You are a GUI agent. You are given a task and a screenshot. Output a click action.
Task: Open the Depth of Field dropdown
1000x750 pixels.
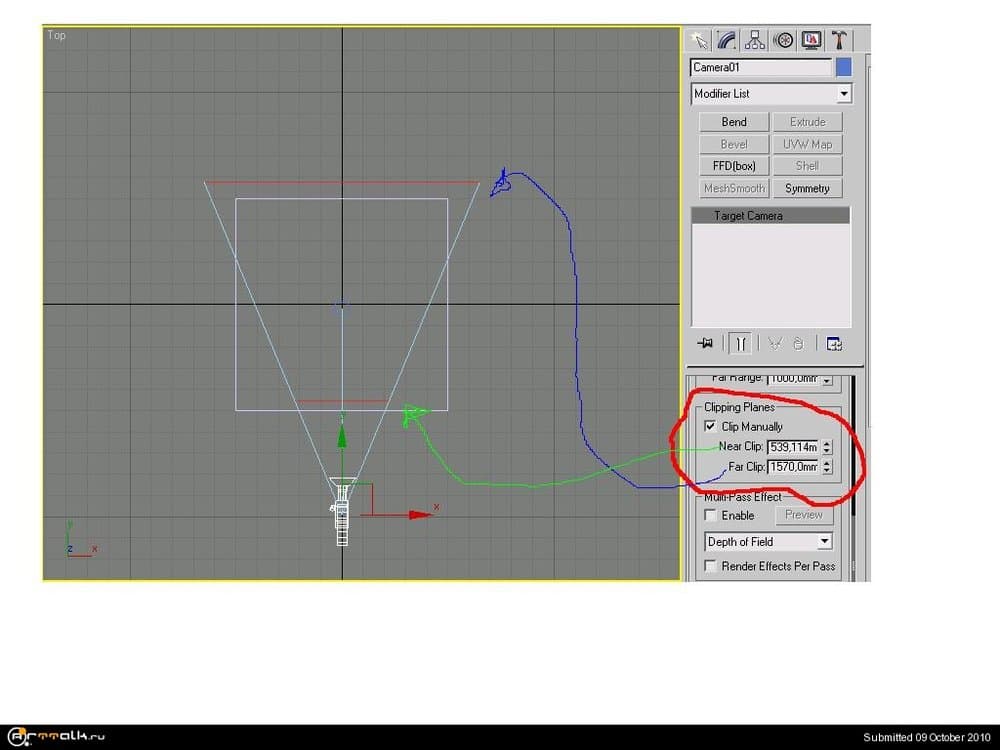pyautogui.click(x=768, y=541)
